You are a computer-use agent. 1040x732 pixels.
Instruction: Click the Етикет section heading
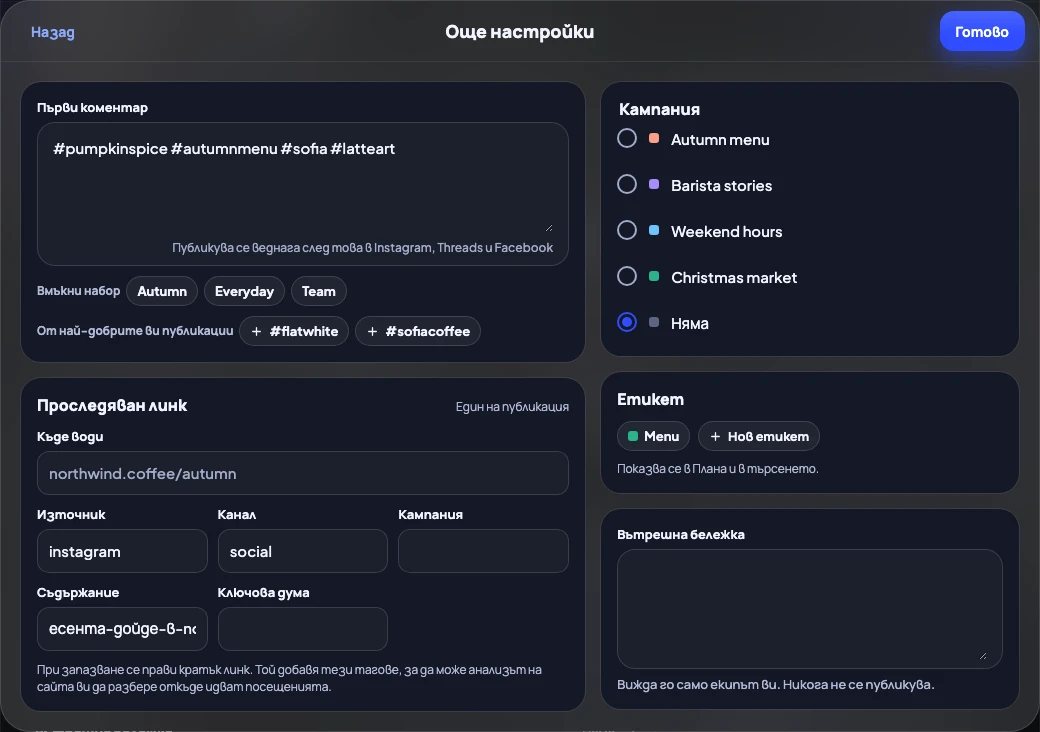[x=650, y=399]
